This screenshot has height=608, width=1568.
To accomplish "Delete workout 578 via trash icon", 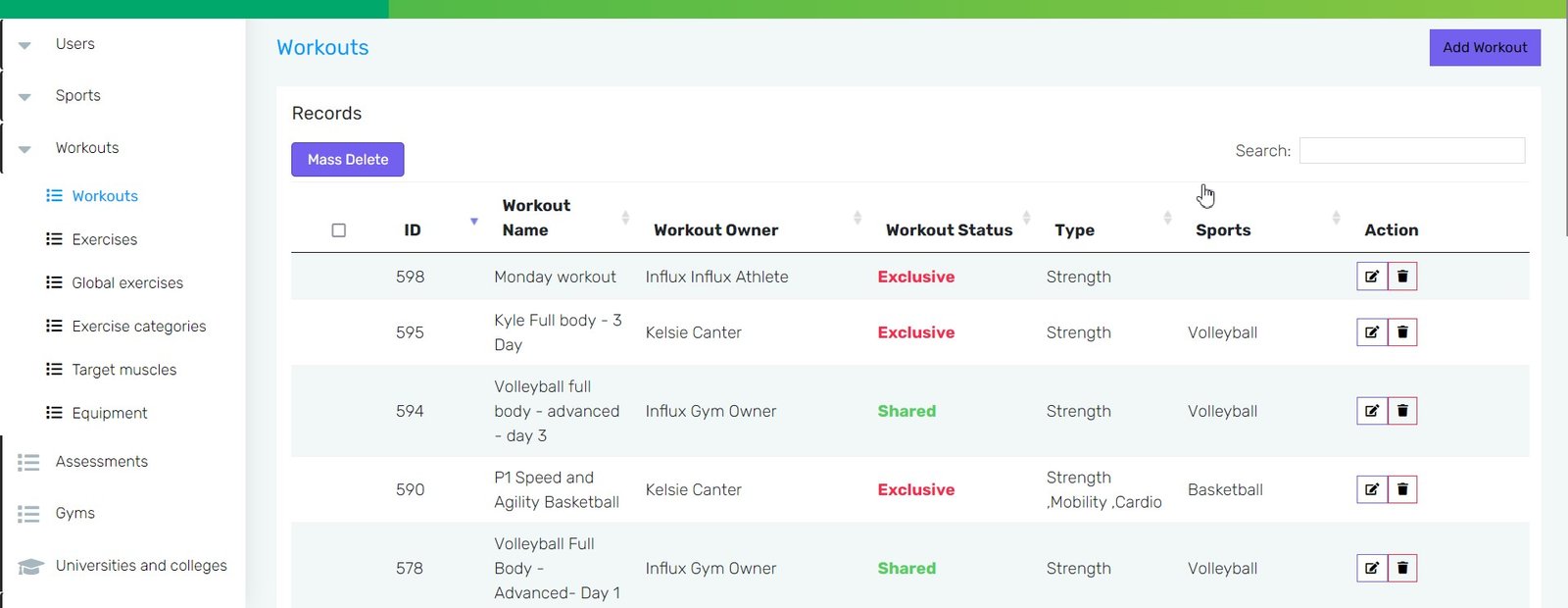I will click(x=1402, y=568).
